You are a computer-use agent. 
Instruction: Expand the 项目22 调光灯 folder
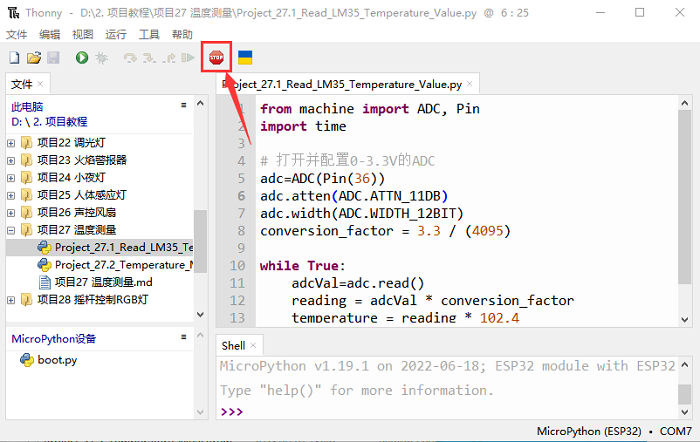coord(12,142)
